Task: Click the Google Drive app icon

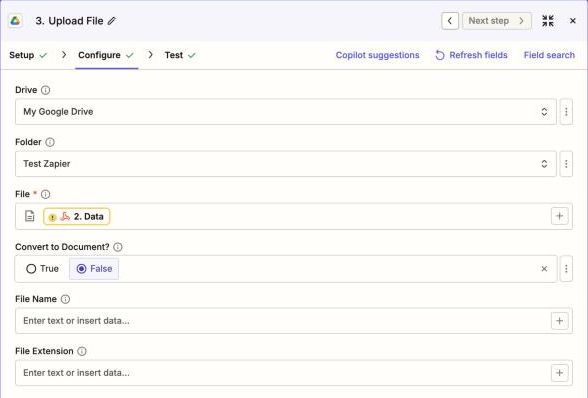Action: (x=15, y=21)
